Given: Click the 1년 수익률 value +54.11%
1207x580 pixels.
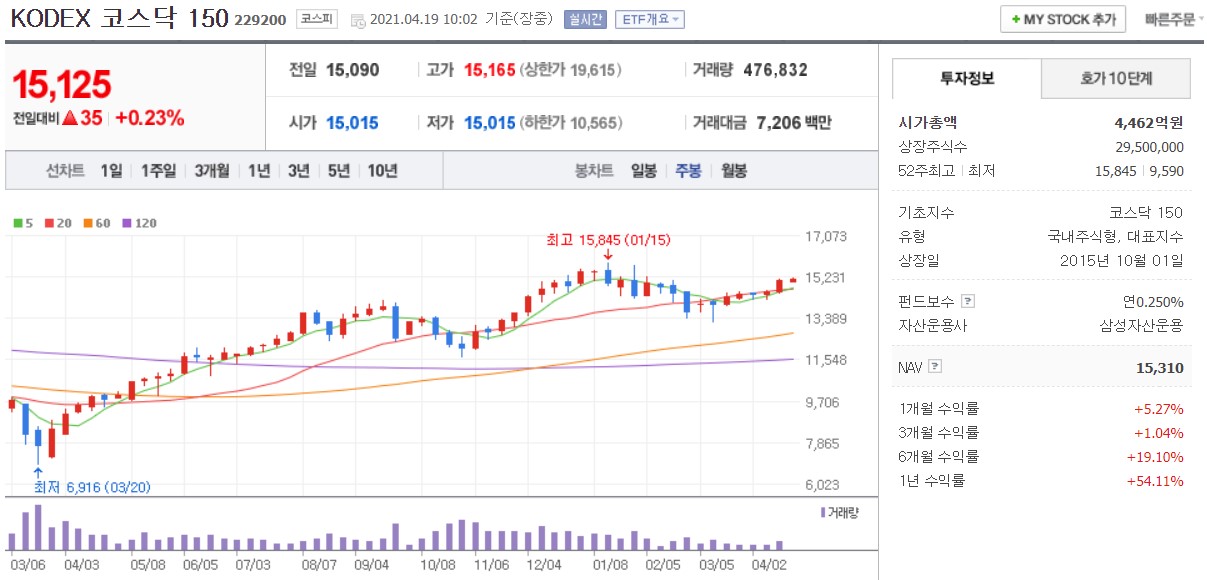Looking at the screenshot, I should click(x=1155, y=481).
